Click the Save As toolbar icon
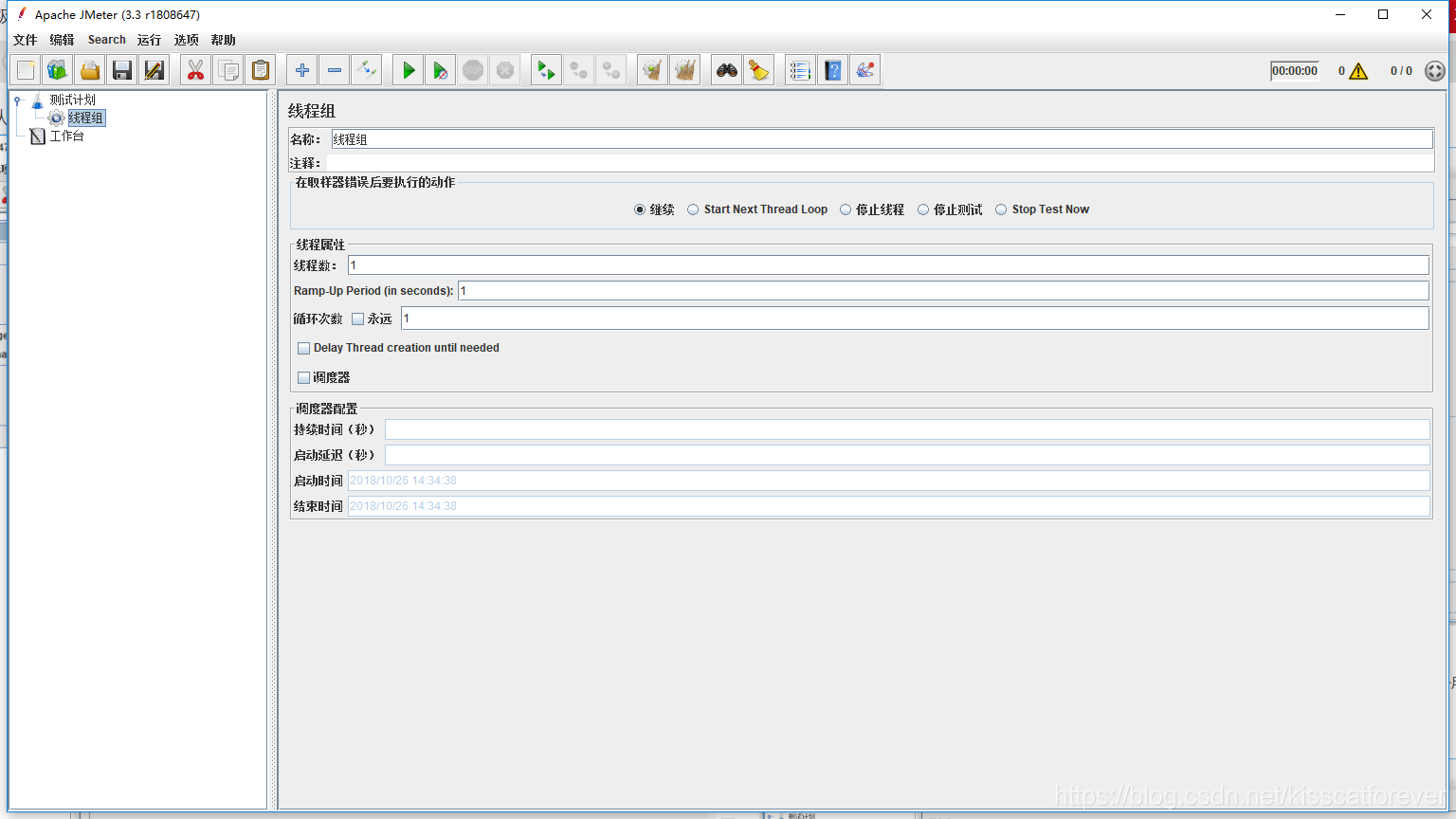This screenshot has height=819, width=1456. click(155, 70)
